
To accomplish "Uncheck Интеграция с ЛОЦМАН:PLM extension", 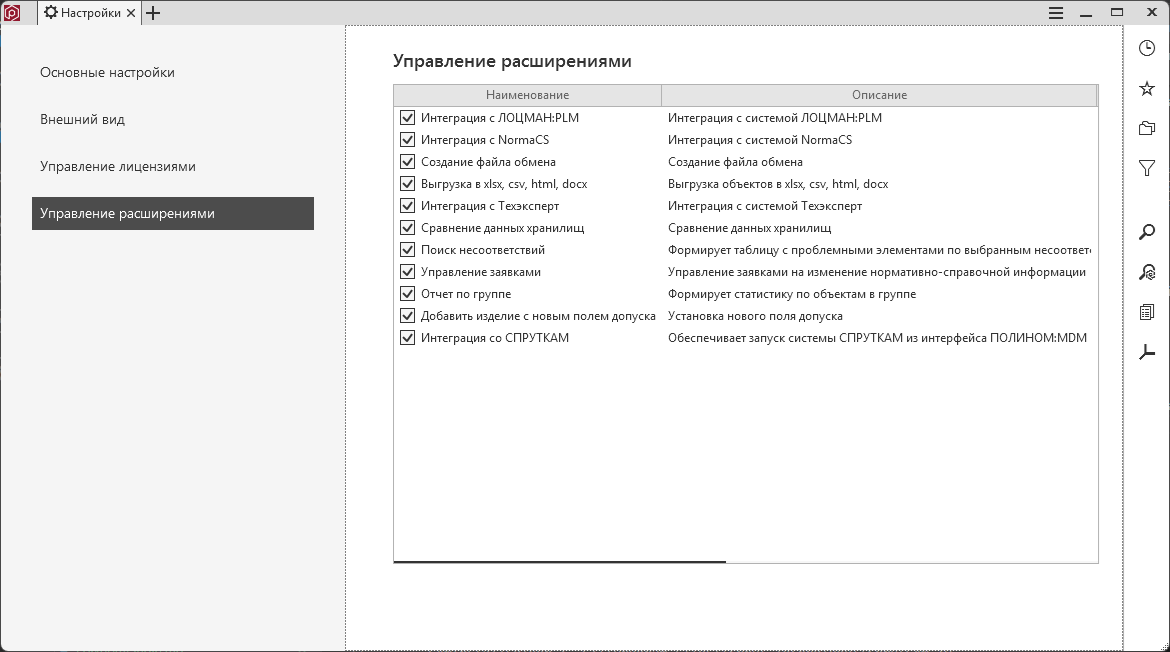I will [x=407, y=118].
